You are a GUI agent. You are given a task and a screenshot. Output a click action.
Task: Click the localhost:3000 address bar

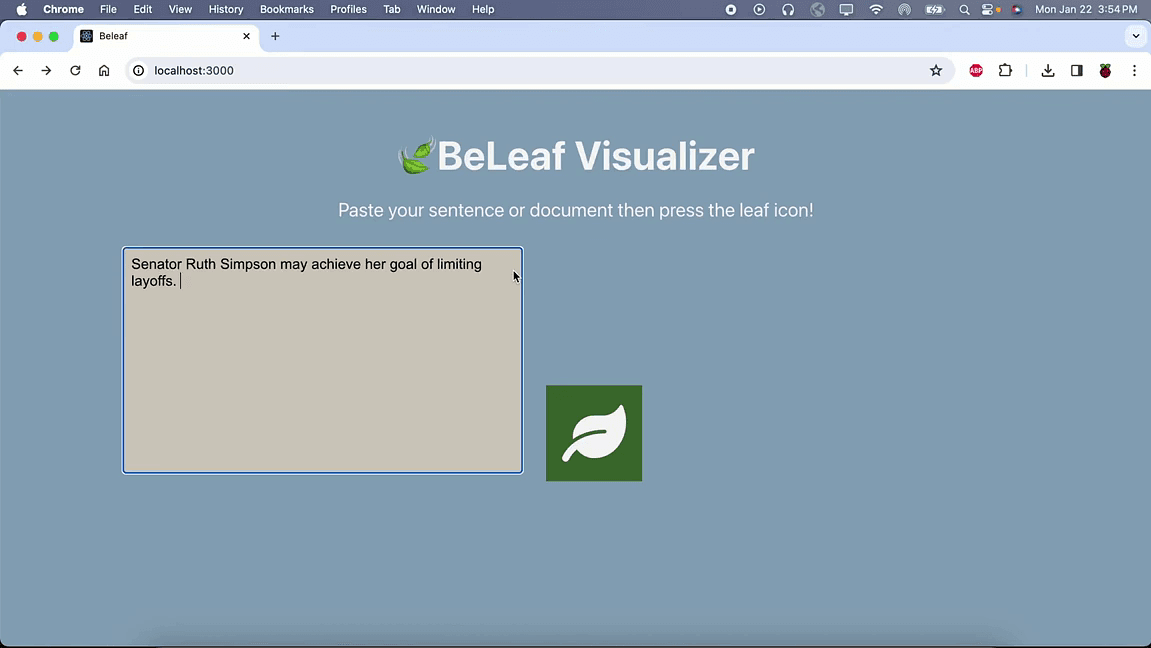pyautogui.click(x=500, y=71)
